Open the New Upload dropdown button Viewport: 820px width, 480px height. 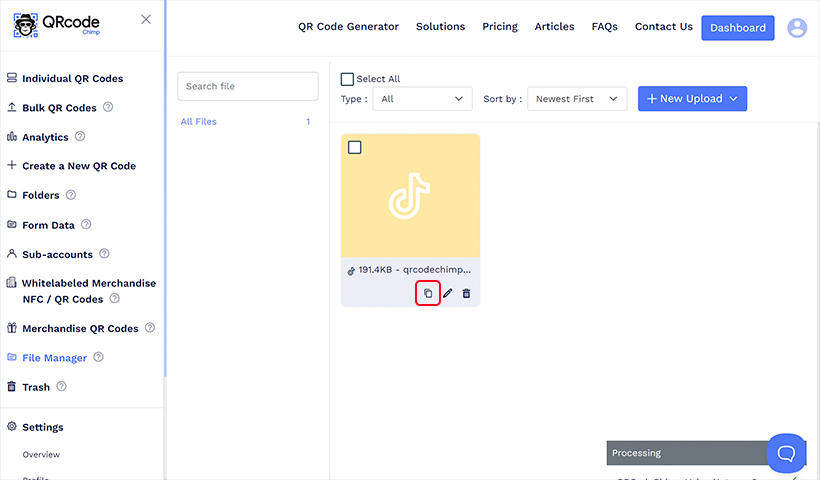pyautogui.click(x=692, y=99)
